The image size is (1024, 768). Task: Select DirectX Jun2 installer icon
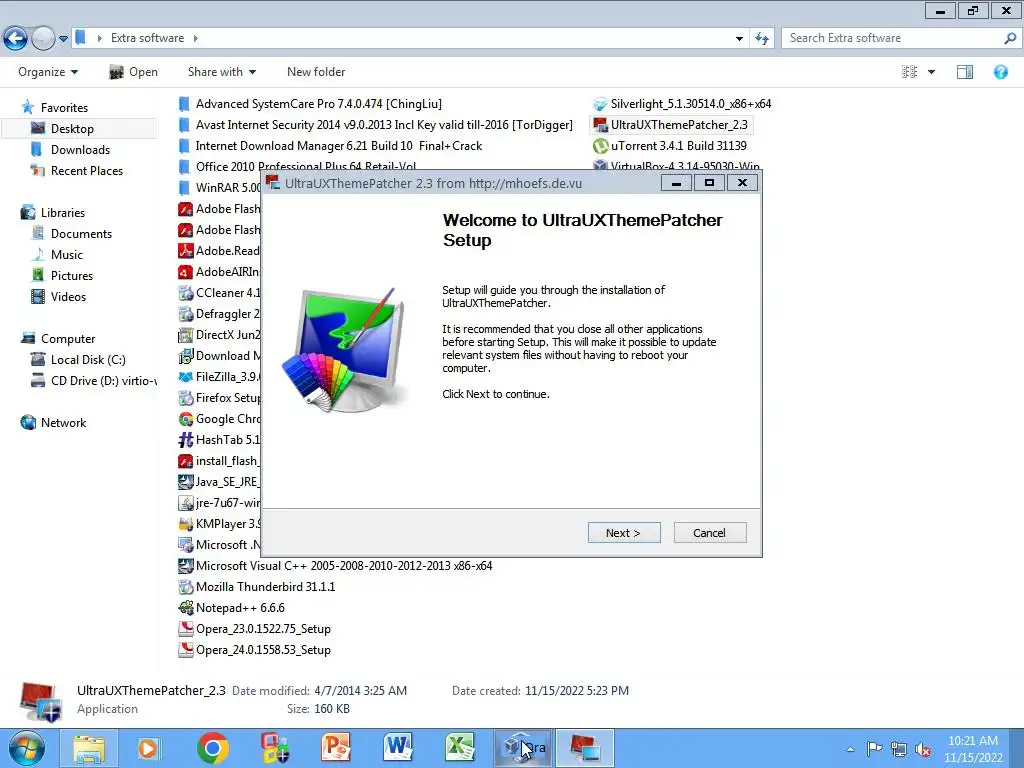pos(185,335)
